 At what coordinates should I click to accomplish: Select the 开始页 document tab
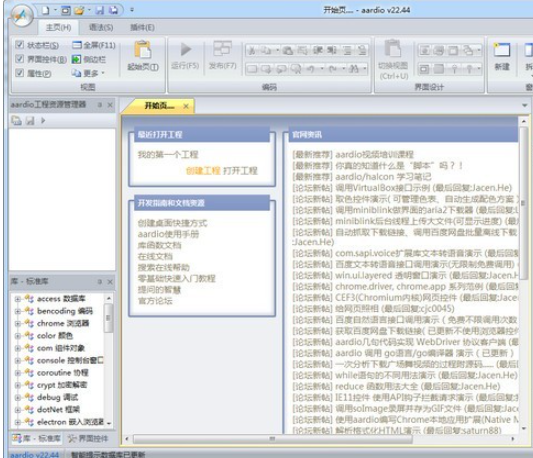[159, 106]
